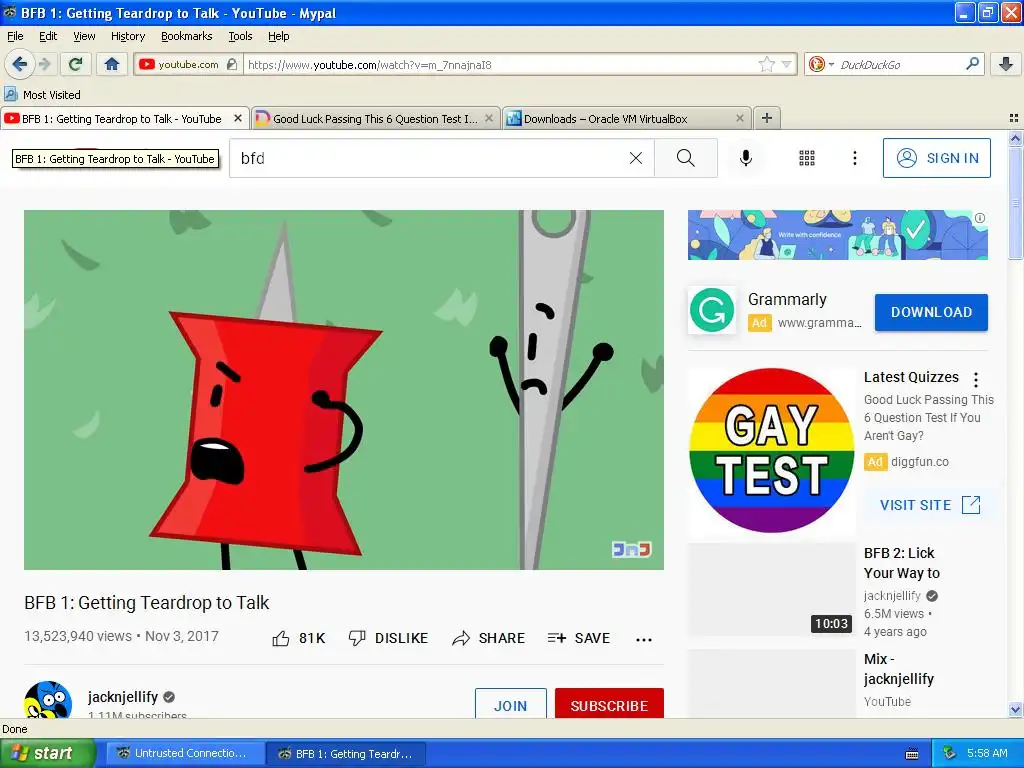Click the JOIN membership button

coord(511,704)
